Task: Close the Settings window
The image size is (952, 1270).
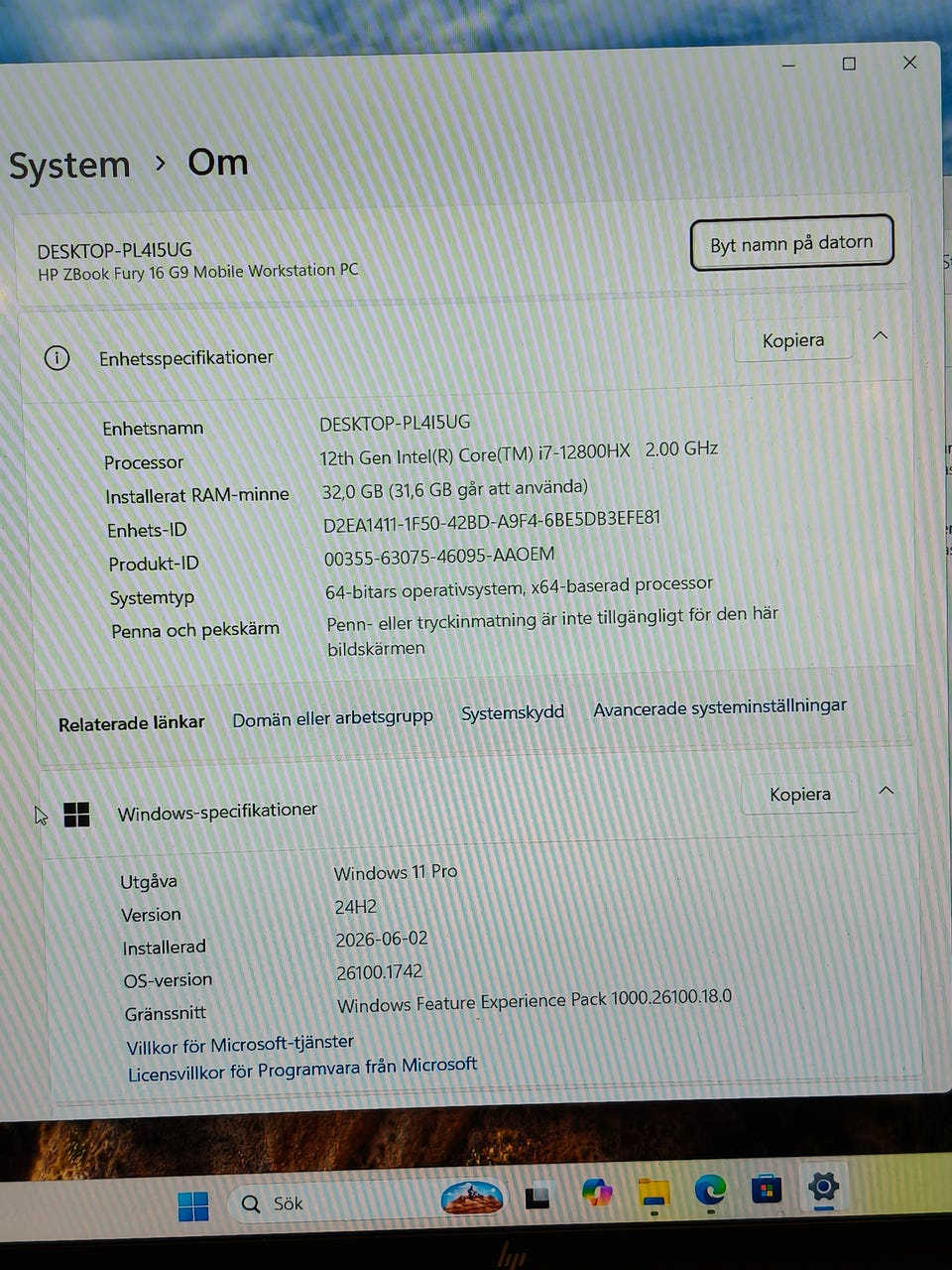Action: pos(909,63)
